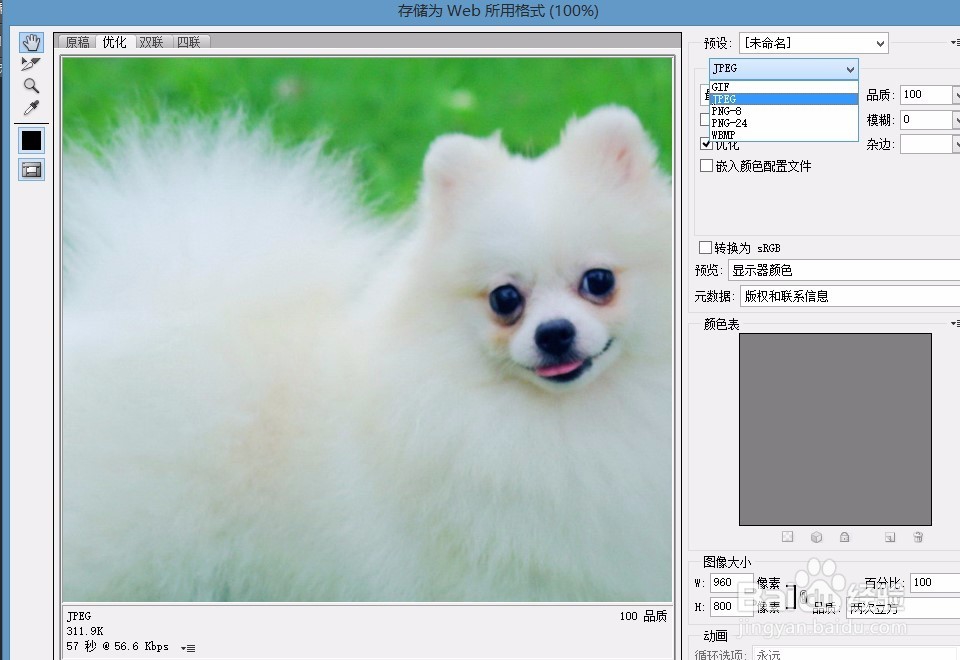Select the Hand tool
The width and height of the screenshot is (960, 660).
coord(31,42)
